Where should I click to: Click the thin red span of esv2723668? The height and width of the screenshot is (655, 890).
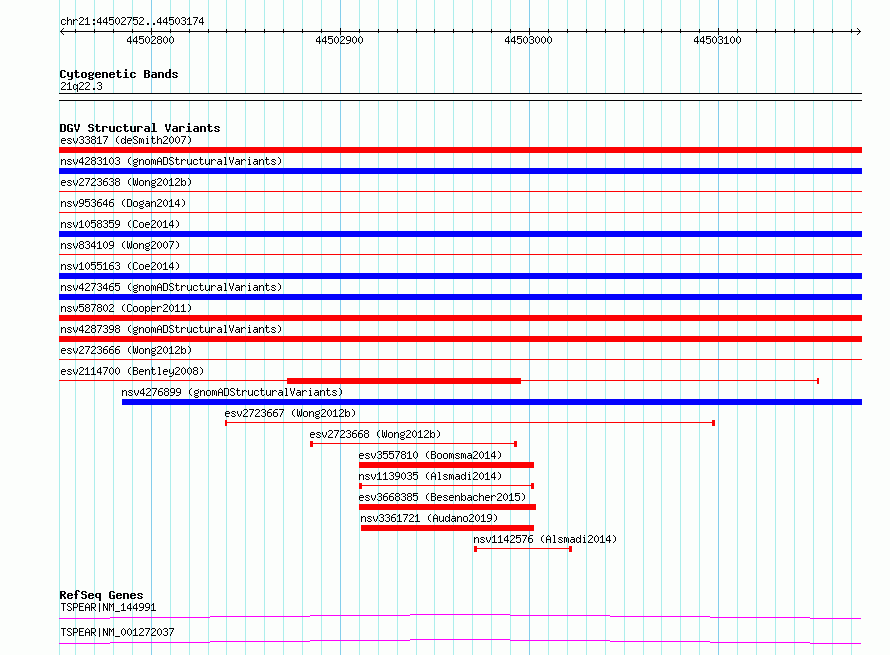414,444
